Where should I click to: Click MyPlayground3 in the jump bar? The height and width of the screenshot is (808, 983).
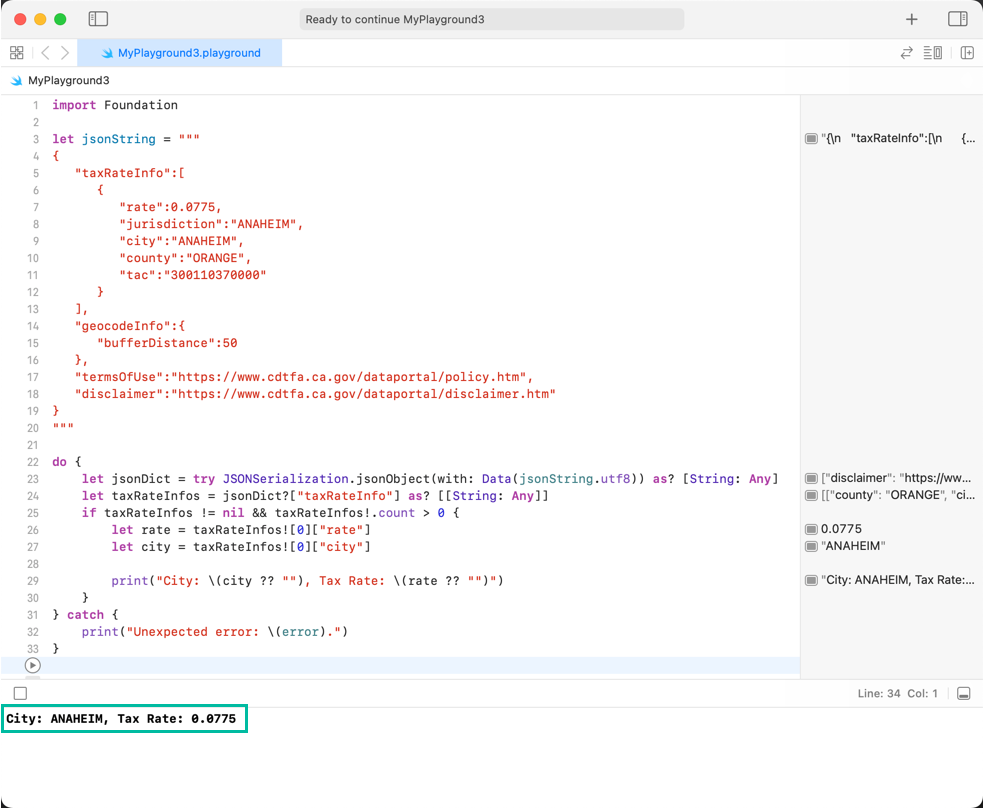[x=68, y=80]
